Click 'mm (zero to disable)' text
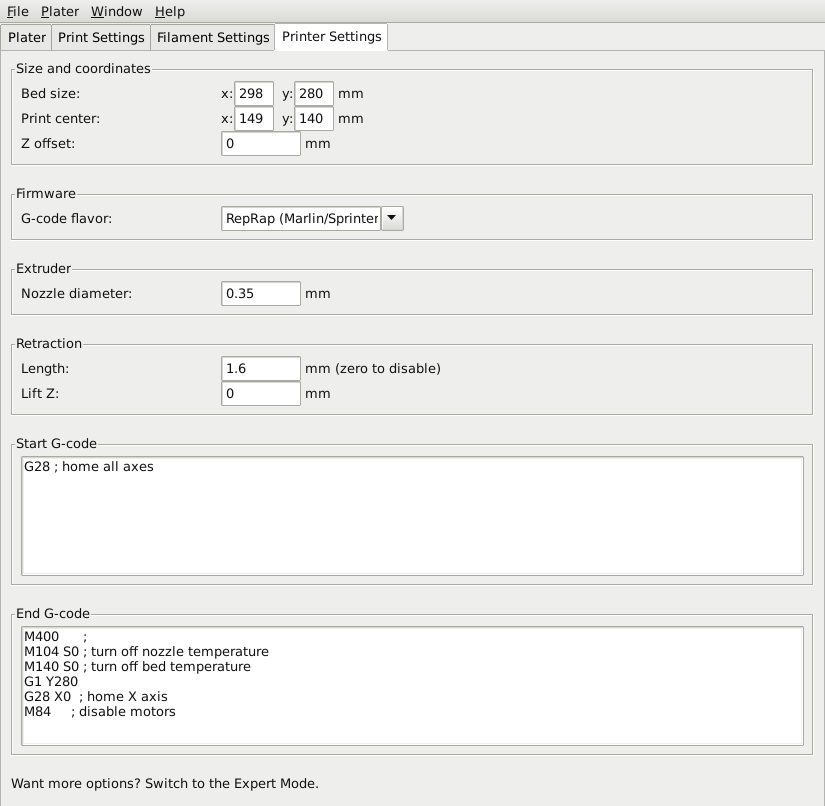 point(373,368)
